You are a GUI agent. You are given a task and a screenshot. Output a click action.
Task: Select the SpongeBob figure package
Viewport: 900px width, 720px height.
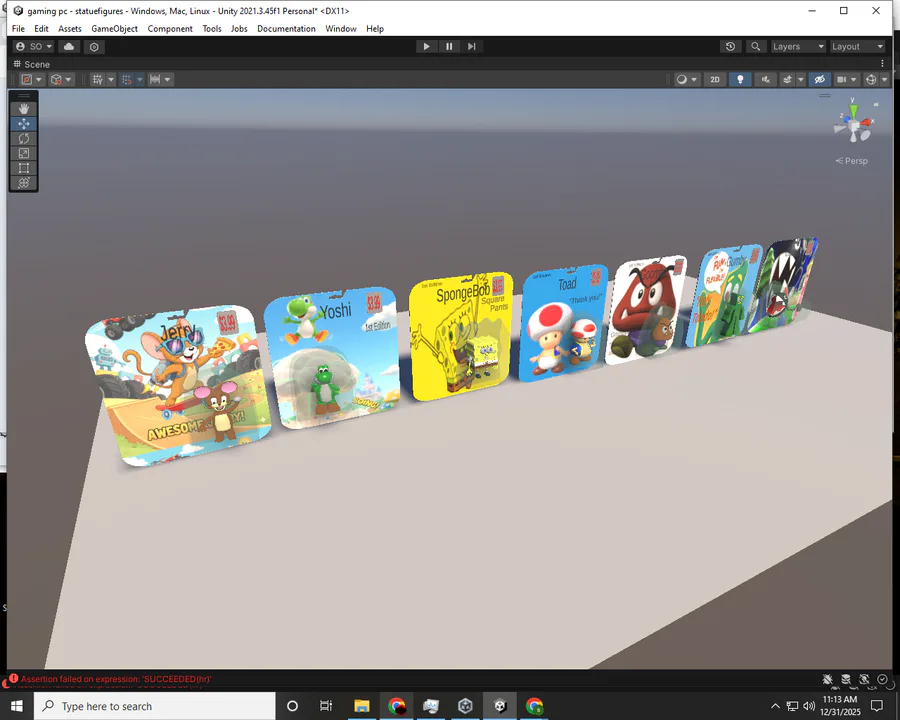pos(461,336)
